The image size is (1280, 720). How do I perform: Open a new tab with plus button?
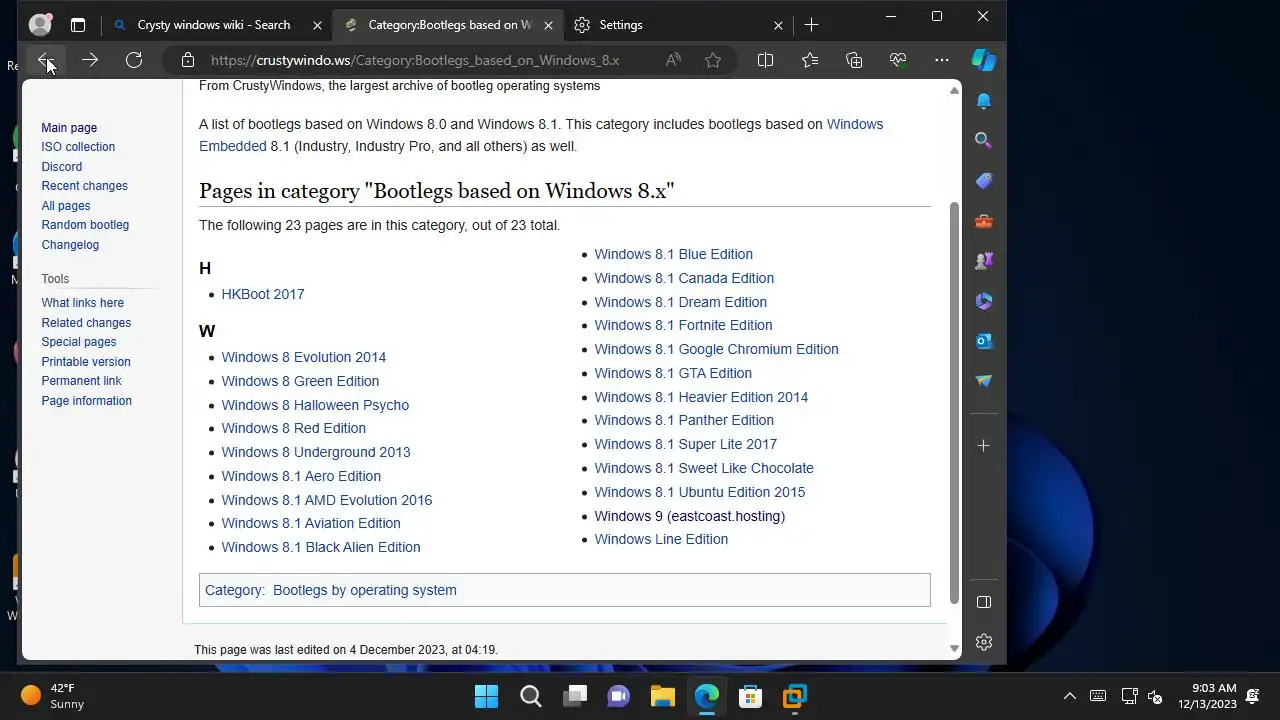pos(812,24)
